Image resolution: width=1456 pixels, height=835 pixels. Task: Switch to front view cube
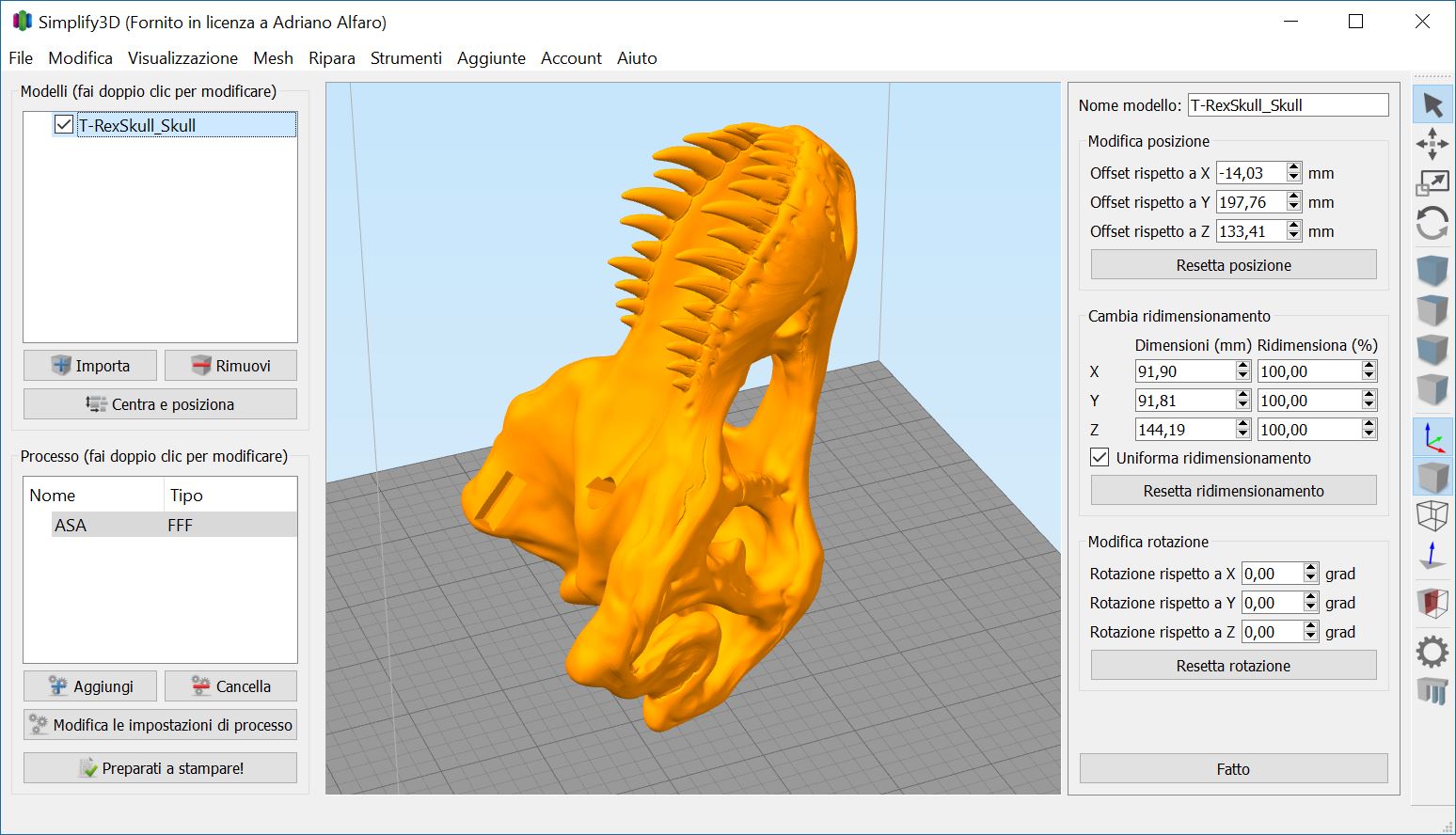(1432, 350)
